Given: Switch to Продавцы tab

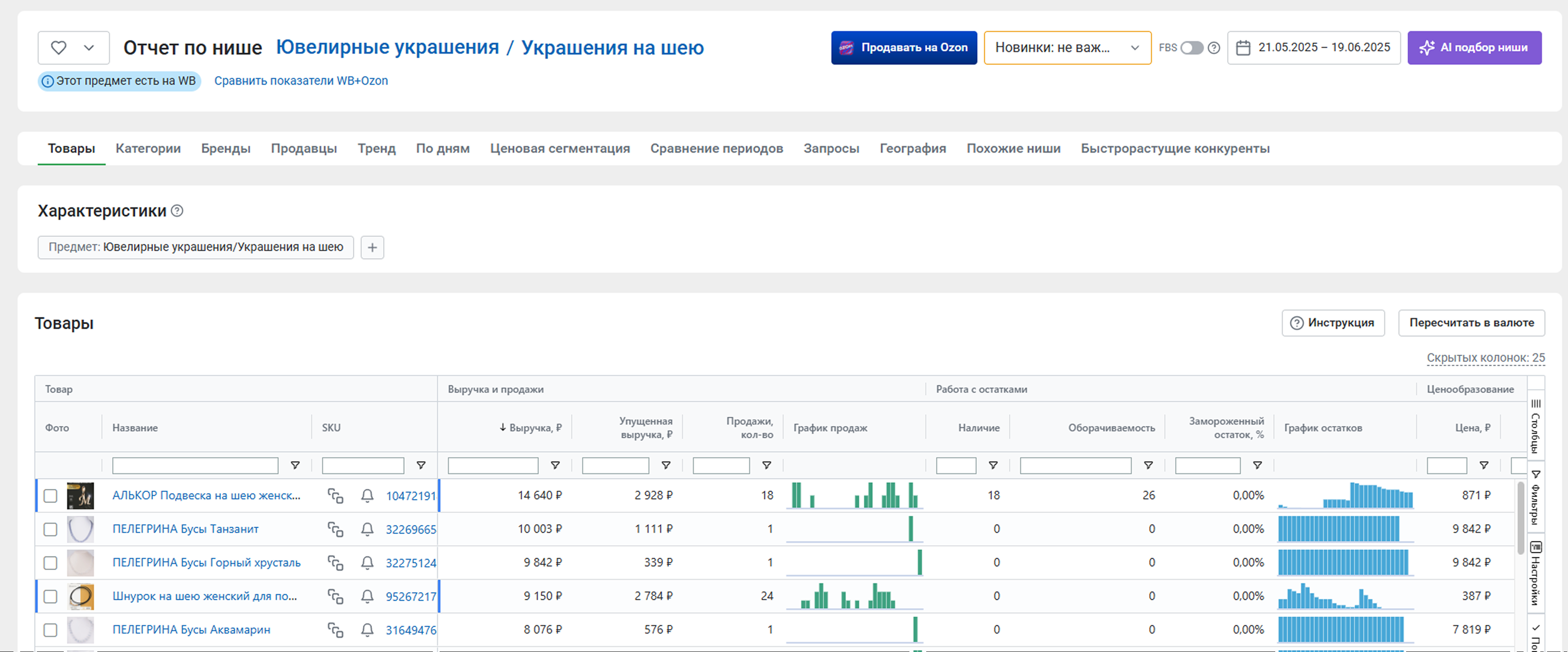Looking at the screenshot, I should click(x=304, y=149).
